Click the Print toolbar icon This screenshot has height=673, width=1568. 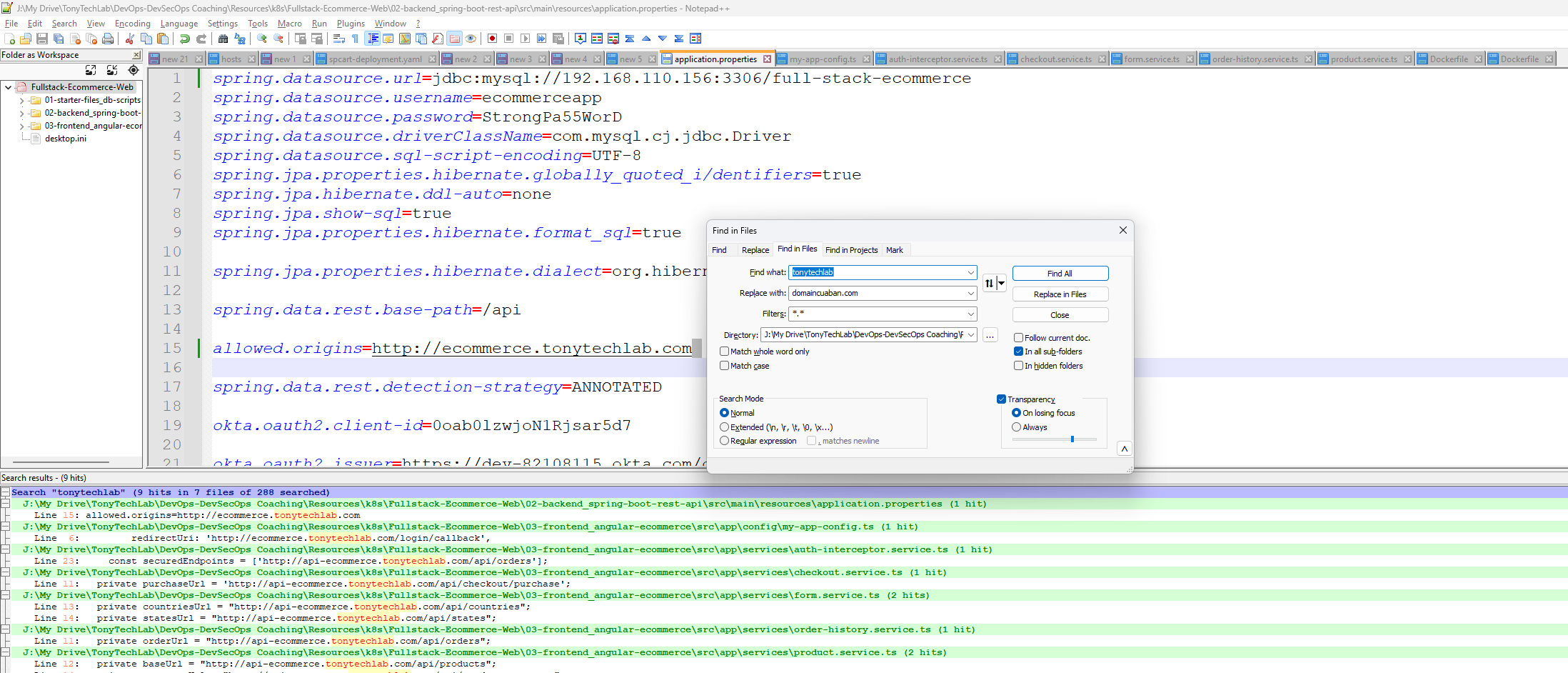(108, 39)
